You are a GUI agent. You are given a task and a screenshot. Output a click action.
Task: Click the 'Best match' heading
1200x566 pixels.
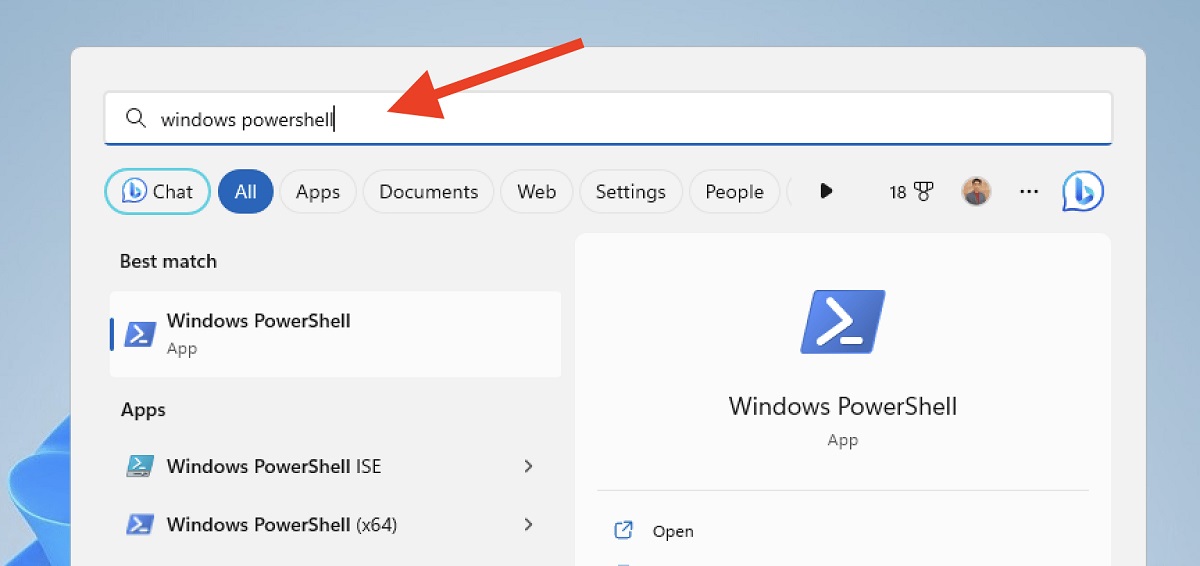[168, 261]
